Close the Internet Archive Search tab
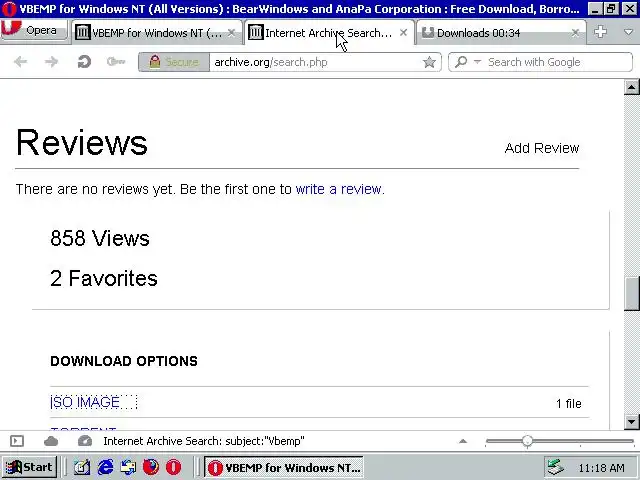Image resolution: width=640 pixels, height=480 pixels. (403, 33)
